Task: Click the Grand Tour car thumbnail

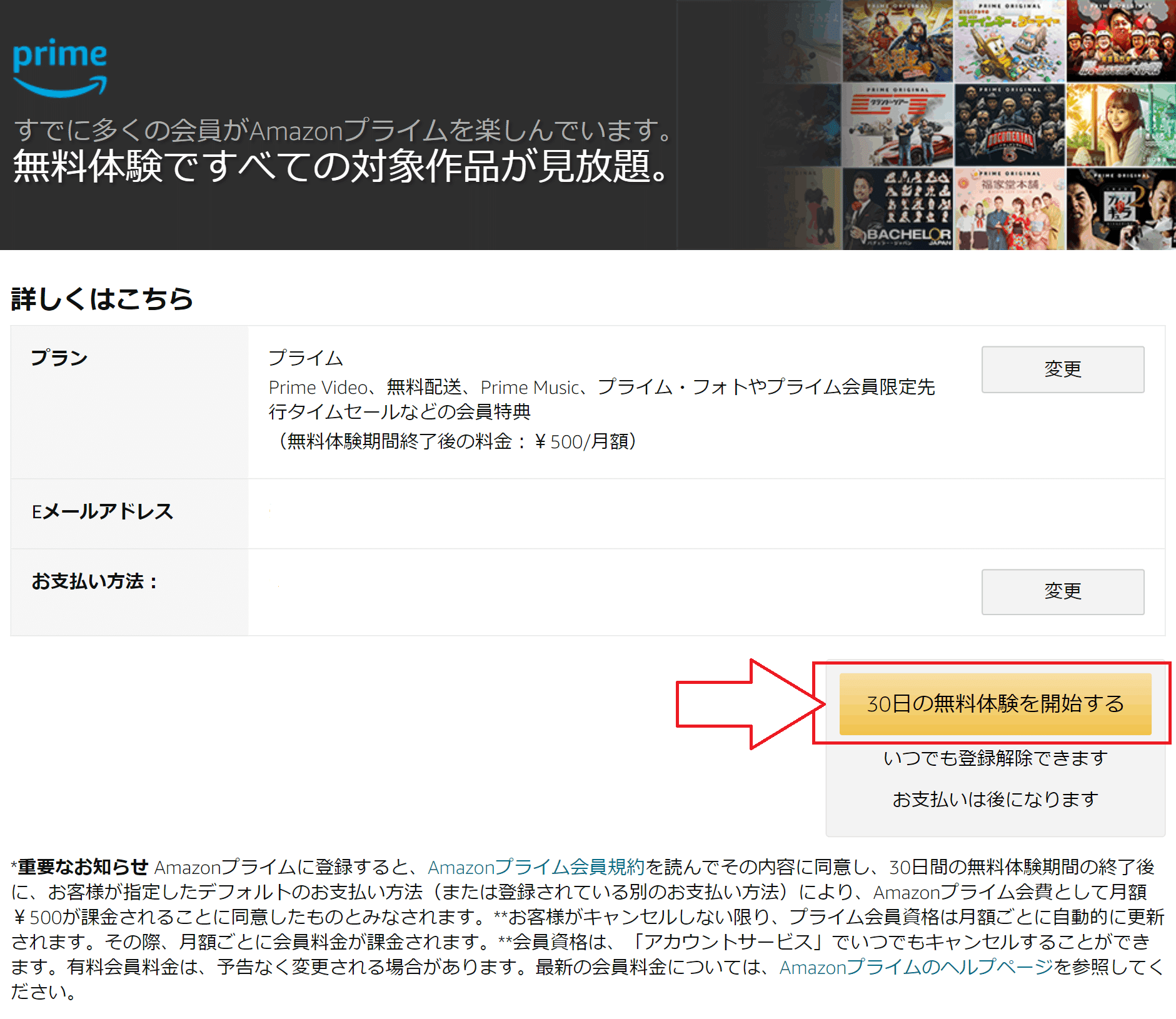Action: (x=898, y=125)
